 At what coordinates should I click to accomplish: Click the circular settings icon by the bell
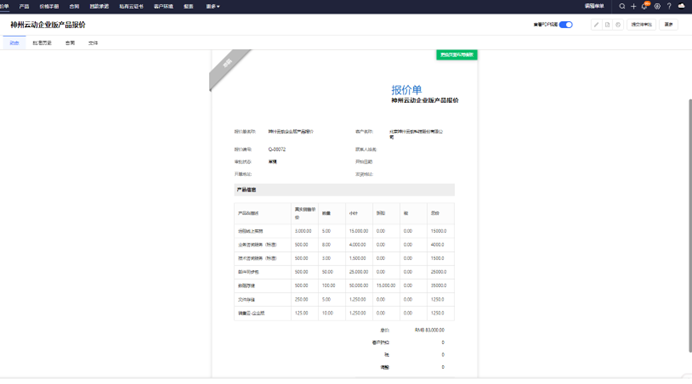pyautogui.click(x=657, y=6)
